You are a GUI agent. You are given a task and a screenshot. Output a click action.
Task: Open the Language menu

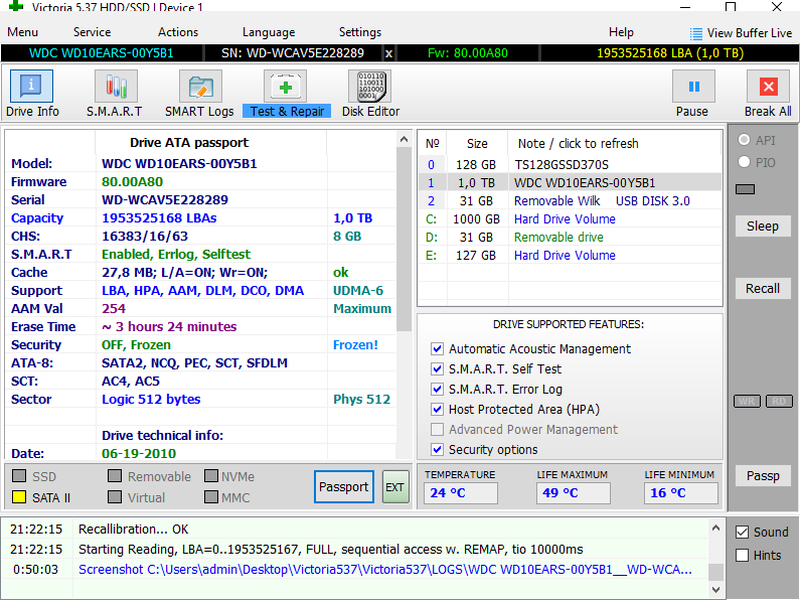(268, 32)
